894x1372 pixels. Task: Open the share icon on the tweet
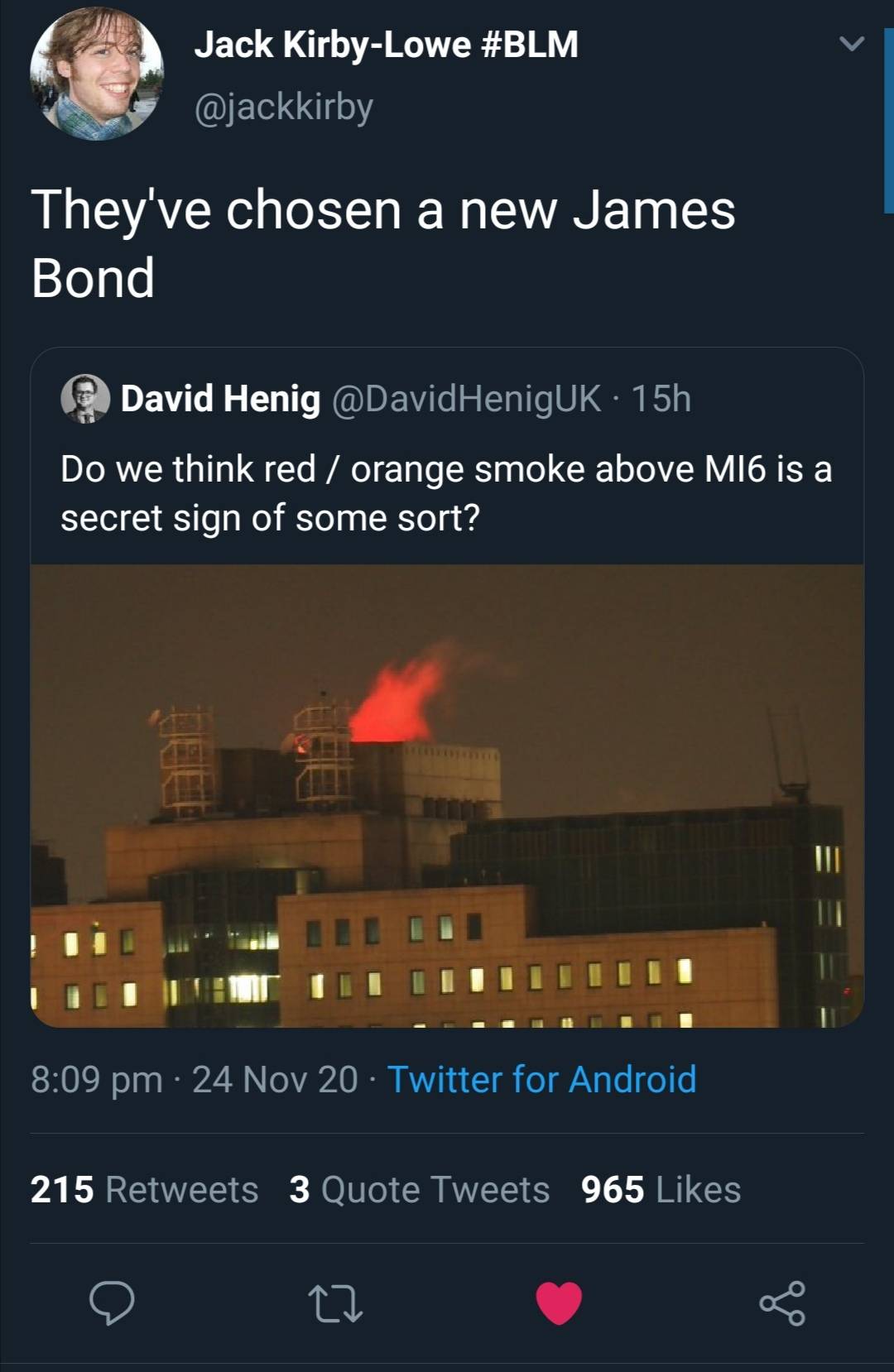(x=783, y=1302)
